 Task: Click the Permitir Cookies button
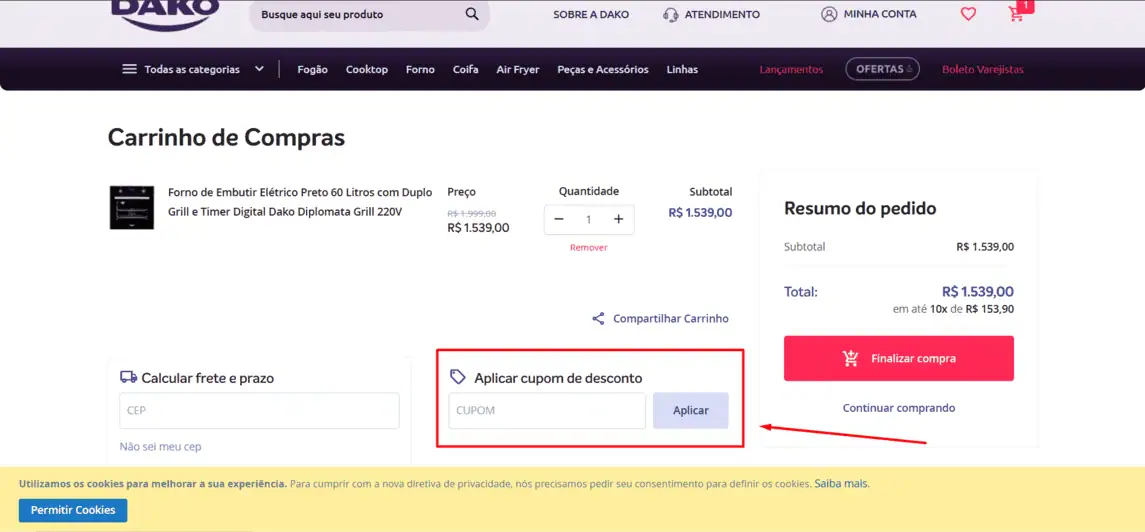pos(73,510)
